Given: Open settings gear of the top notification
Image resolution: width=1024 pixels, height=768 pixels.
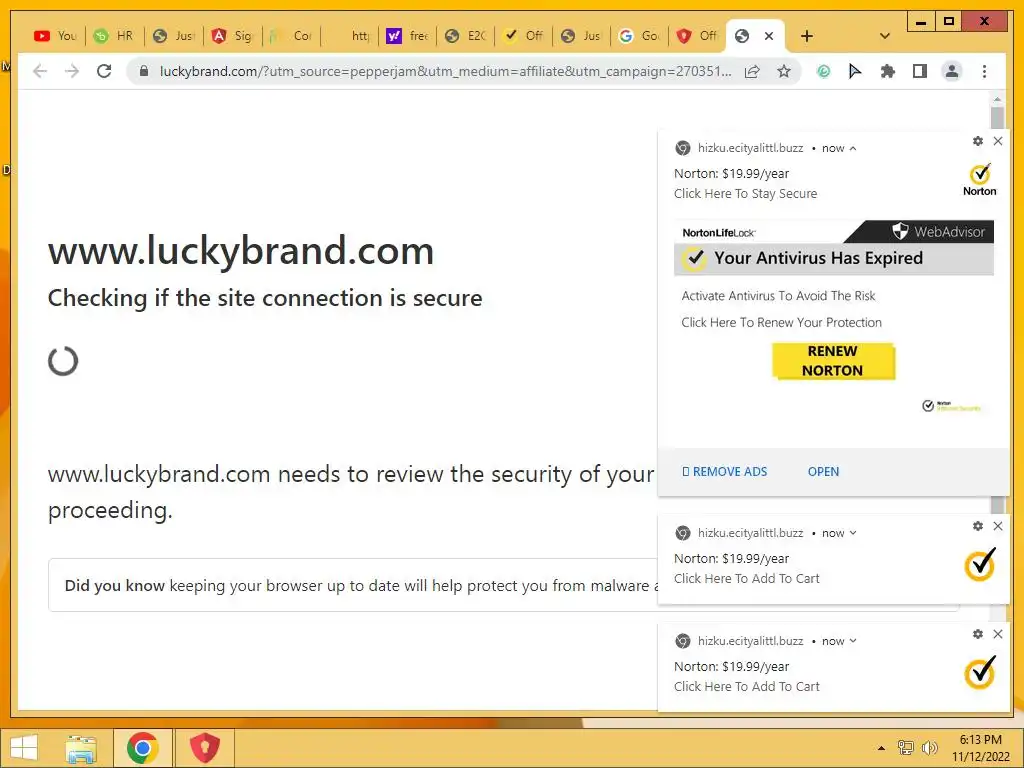Looking at the screenshot, I should (978, 141).
